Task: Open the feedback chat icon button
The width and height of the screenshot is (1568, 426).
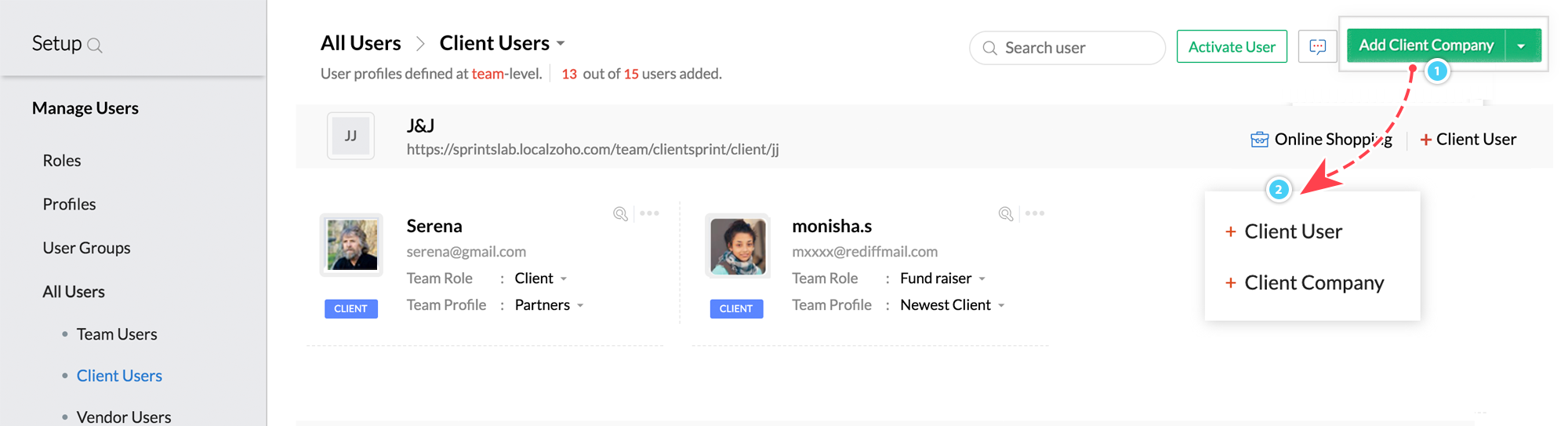Action: [1317, 46]
